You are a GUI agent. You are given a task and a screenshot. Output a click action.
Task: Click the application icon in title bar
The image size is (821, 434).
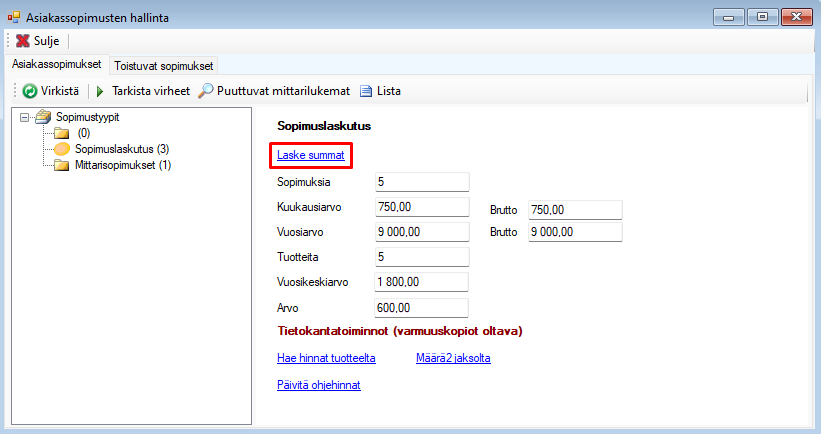click(x=14, y=17)
